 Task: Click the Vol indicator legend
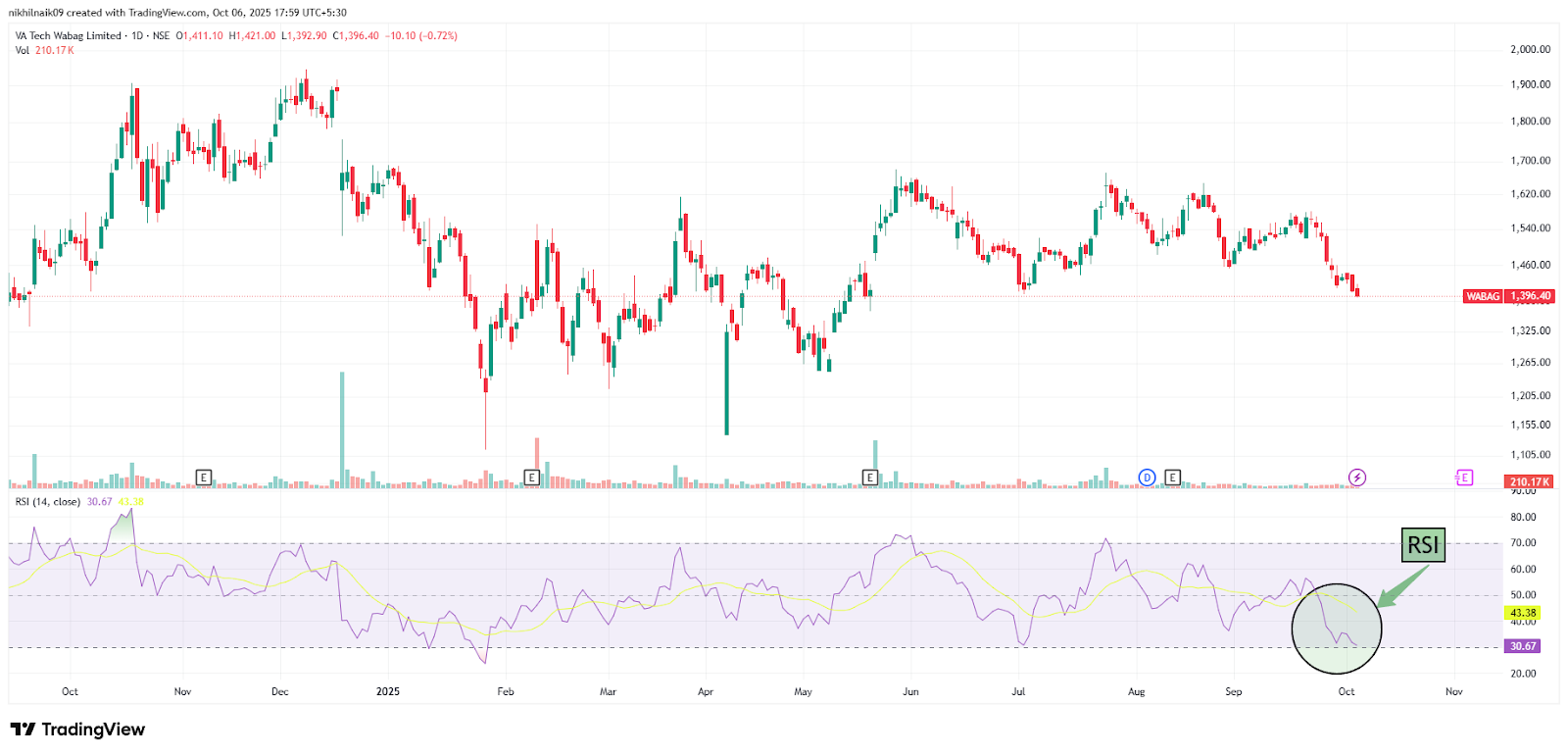[23, 50]
